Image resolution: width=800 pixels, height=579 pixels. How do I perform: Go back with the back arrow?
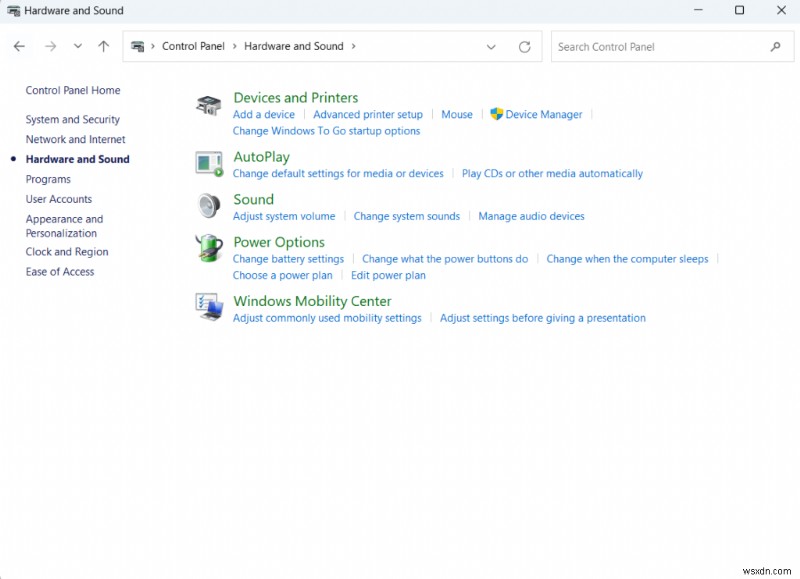(19, 46)
